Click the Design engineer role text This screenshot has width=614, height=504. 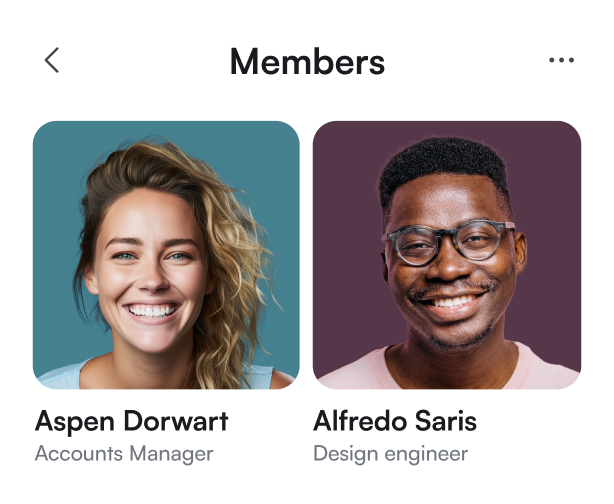[x=390, y=454]
